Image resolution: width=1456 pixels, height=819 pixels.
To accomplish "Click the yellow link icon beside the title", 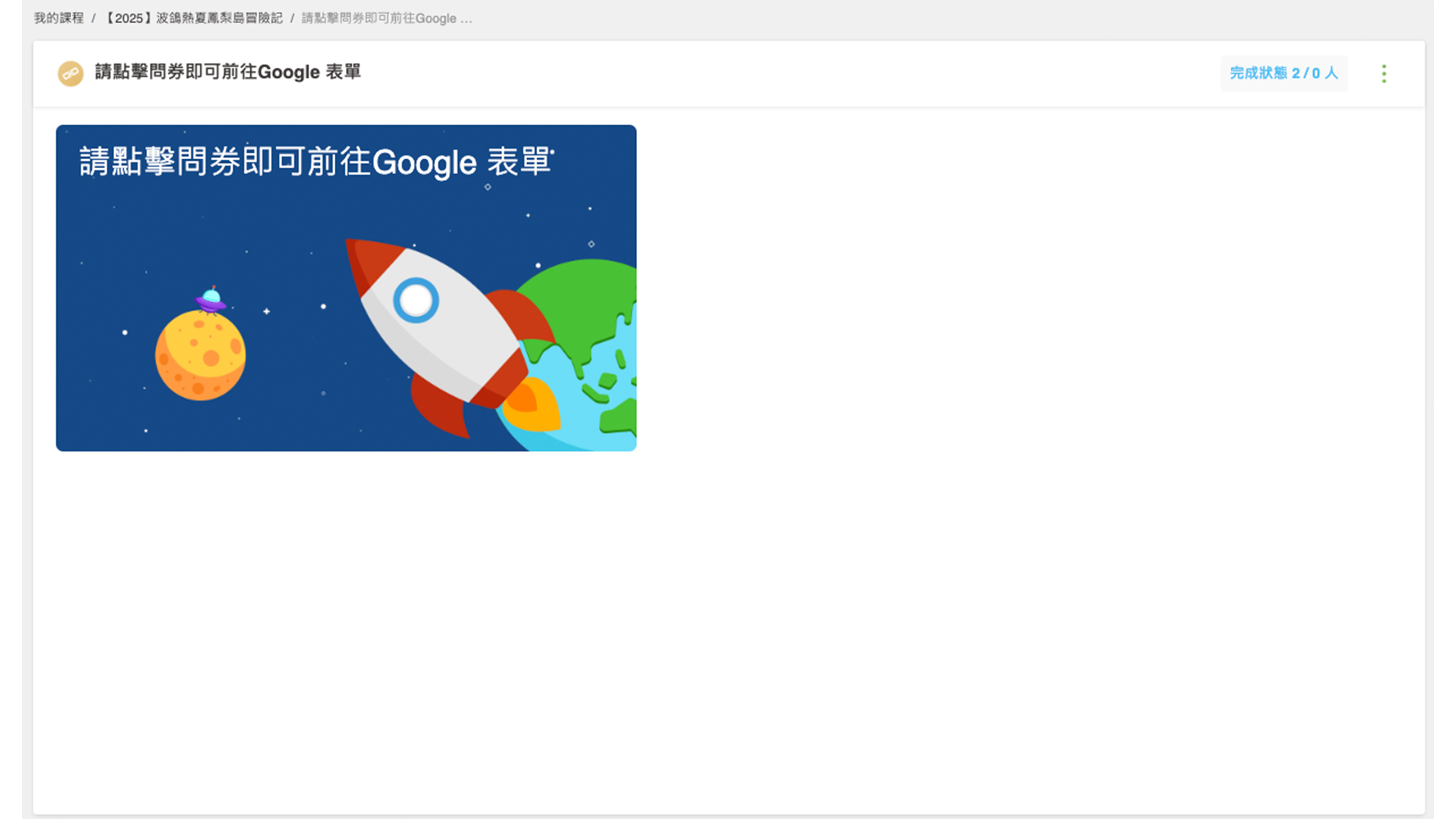I will [70, 74].
